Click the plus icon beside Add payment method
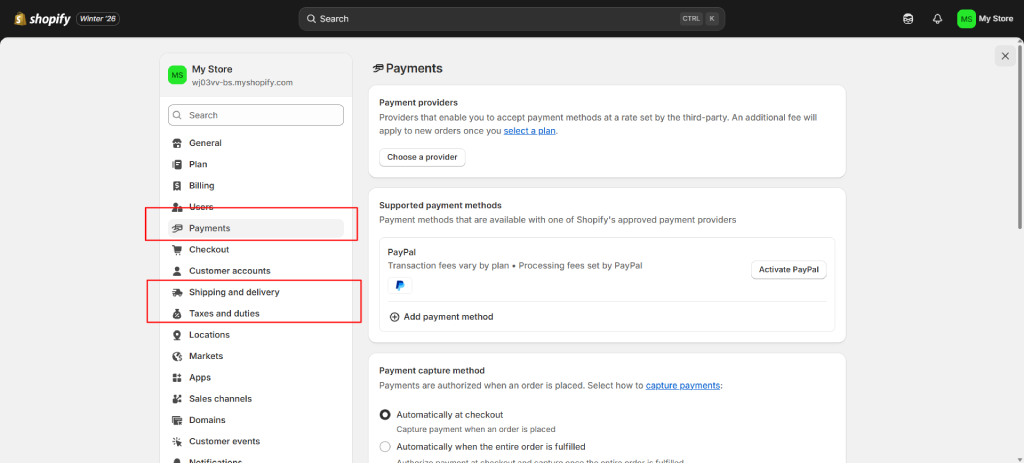 click(394, 317)
